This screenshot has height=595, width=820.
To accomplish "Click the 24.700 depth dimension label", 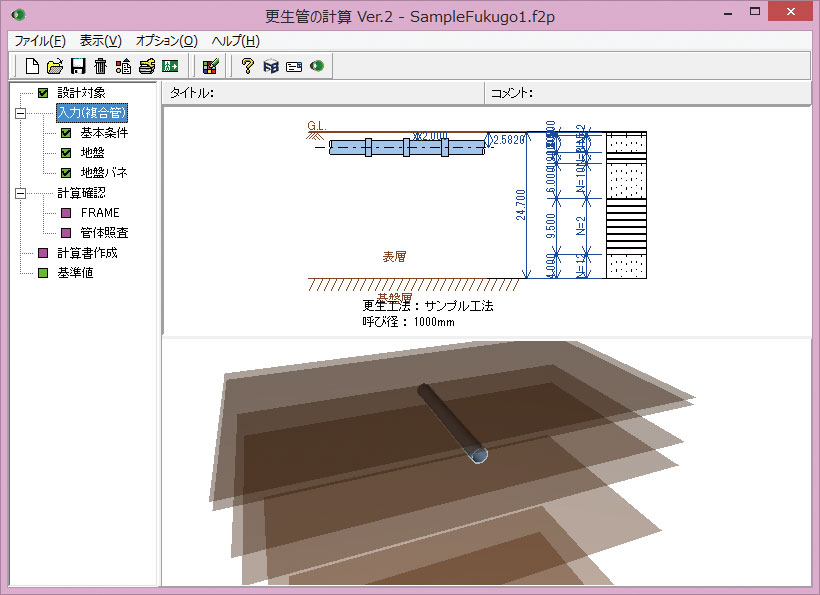I will coord(520,205).
